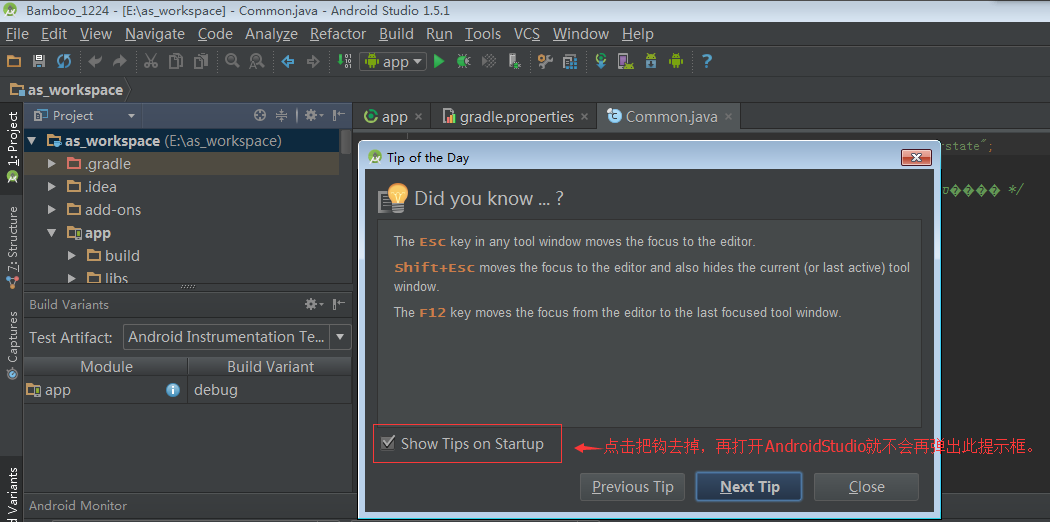Screen dimensions: 1050x522
Task: Click the Cut scissors icon
Action: coord(151,62)
